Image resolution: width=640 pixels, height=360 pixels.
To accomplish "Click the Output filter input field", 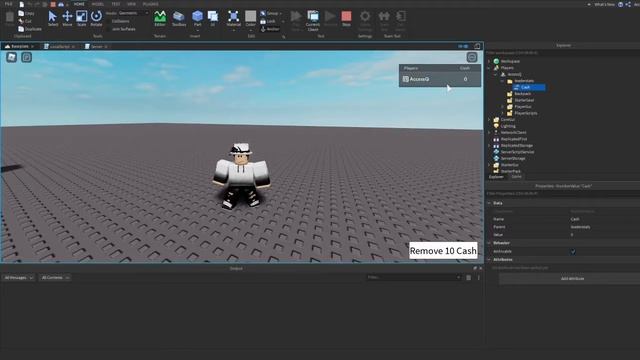I will coord(414,278).
